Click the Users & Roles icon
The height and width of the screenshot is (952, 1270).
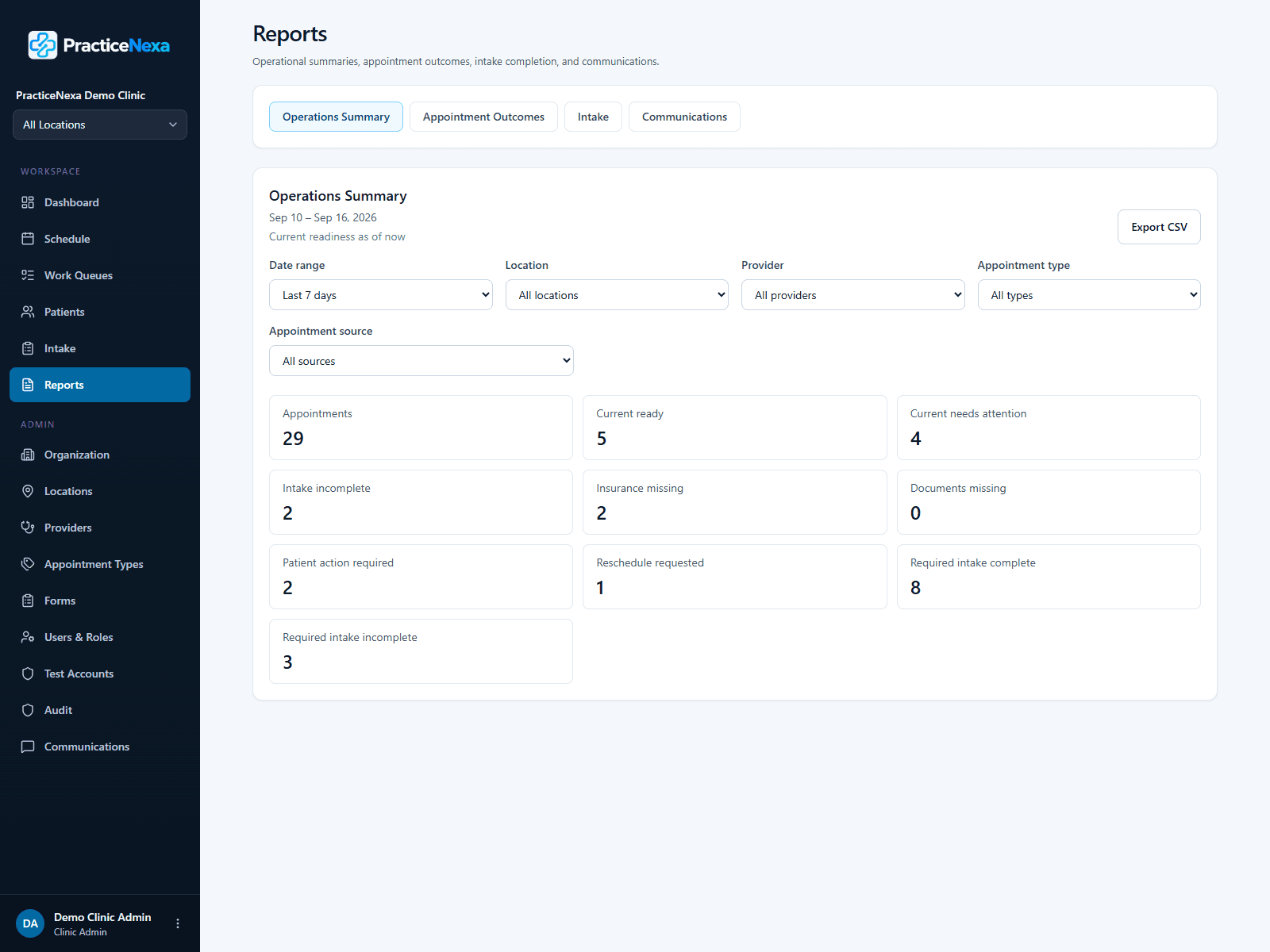pyautogui.click(x=28, y=637)
